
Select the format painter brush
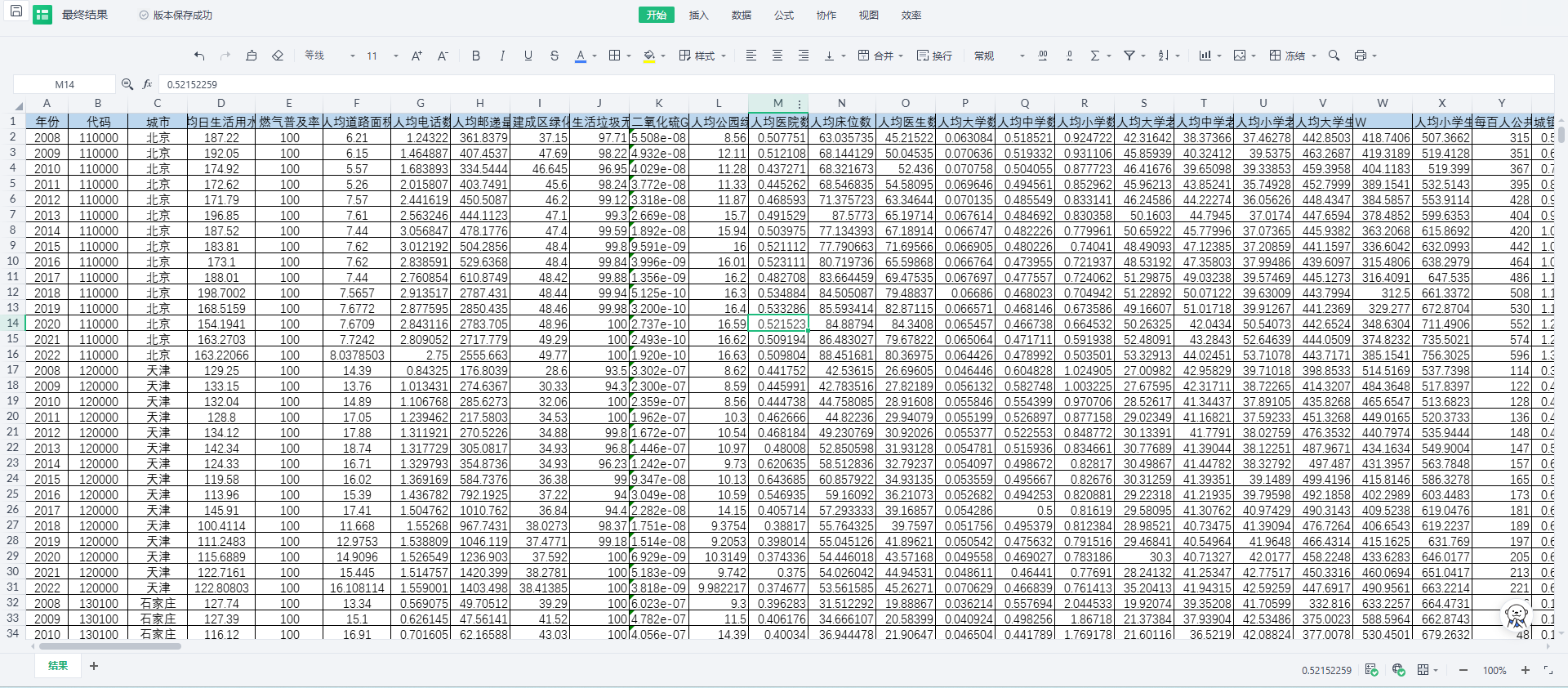click(252, 56)
